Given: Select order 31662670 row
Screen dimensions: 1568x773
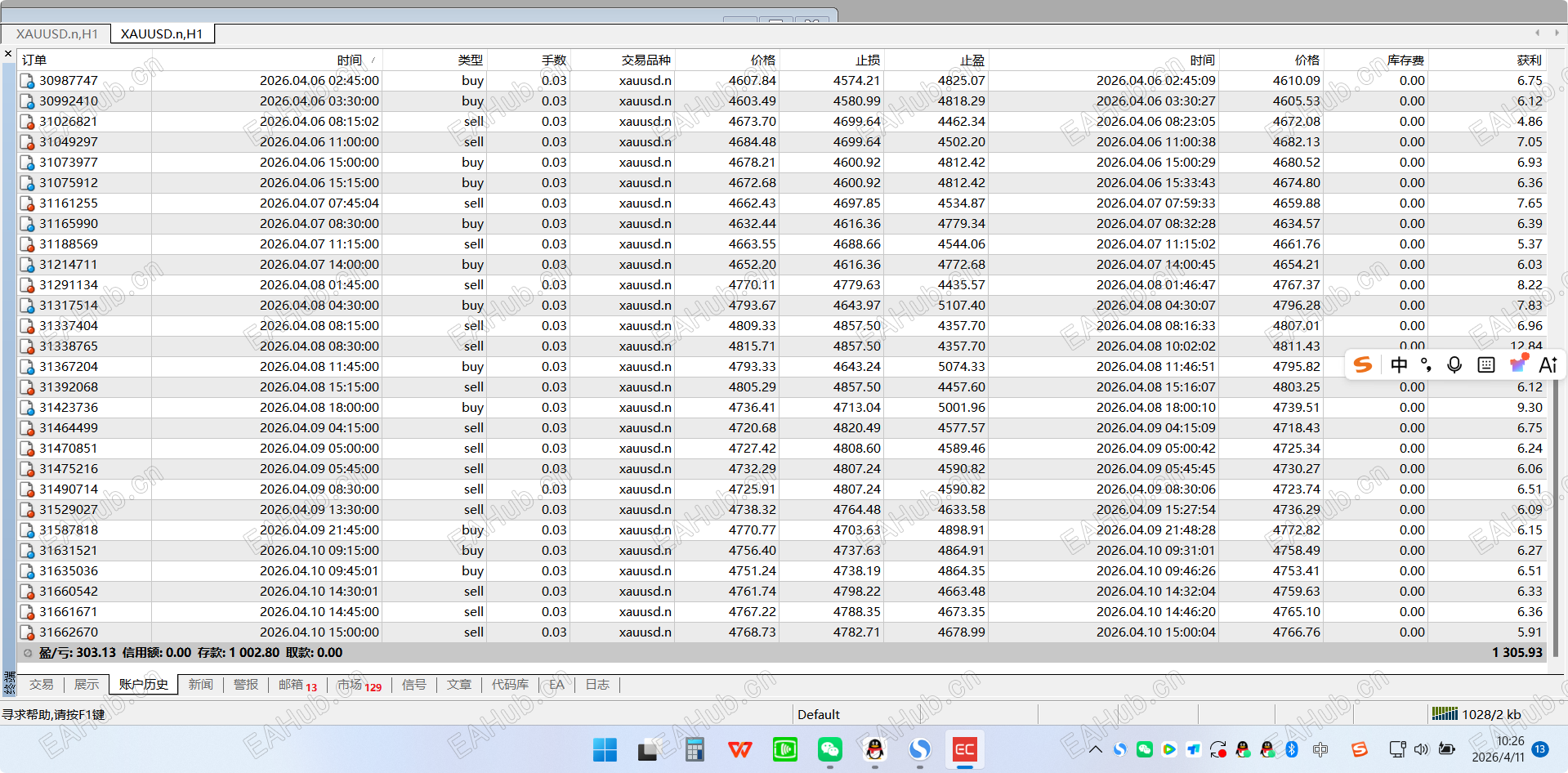Looking at the screenshot, I should (x=782, y=632).
